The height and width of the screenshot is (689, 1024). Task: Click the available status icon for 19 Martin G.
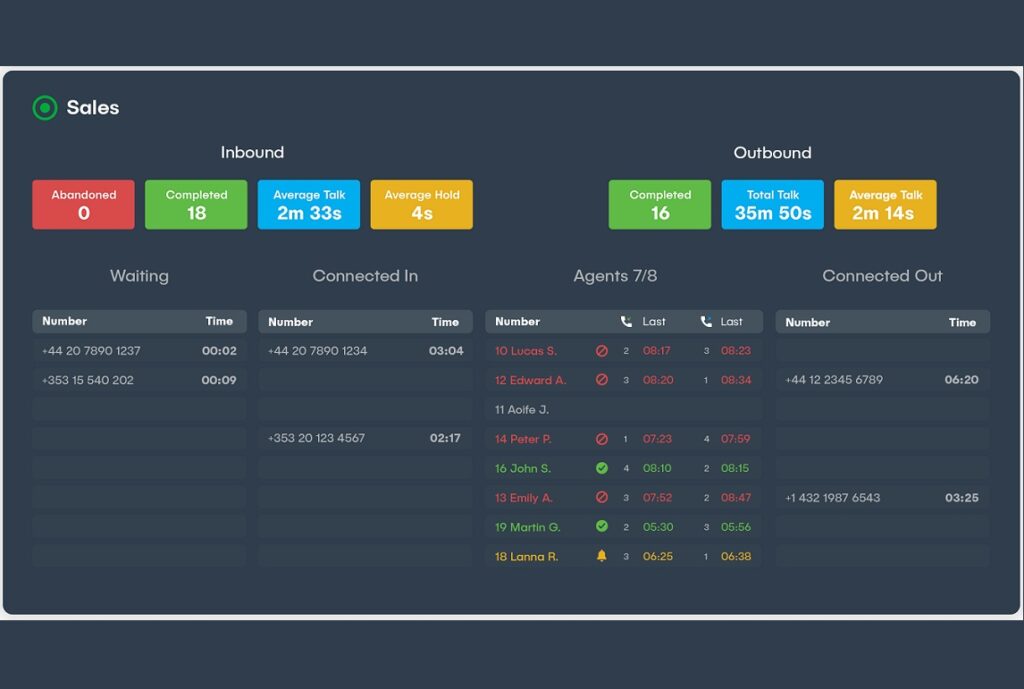point(603,527)
